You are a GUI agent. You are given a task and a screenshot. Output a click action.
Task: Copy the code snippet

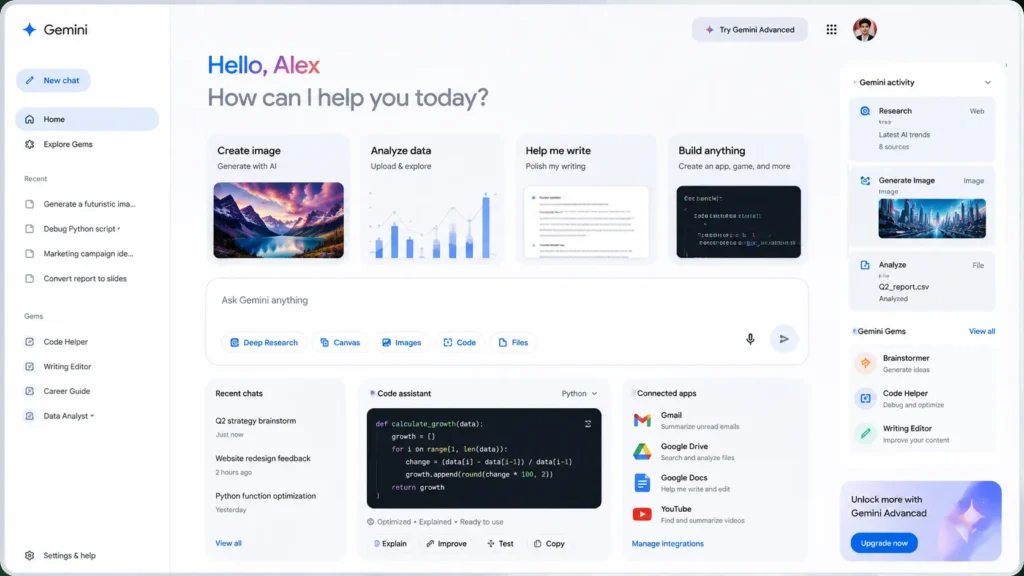549,544
